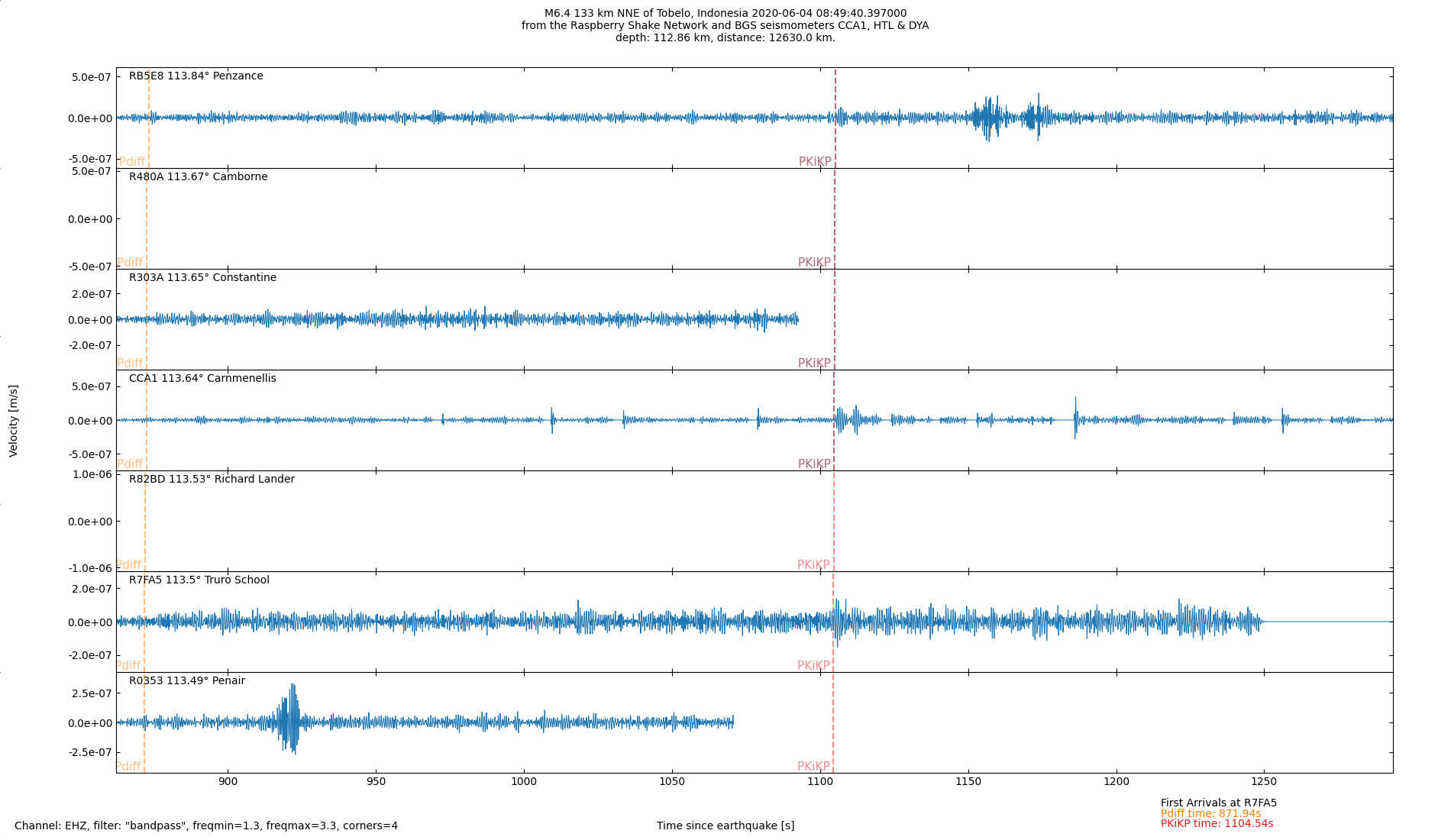
Task: Click the 1050 tick label on the time axis
Action: coord(672,782)
